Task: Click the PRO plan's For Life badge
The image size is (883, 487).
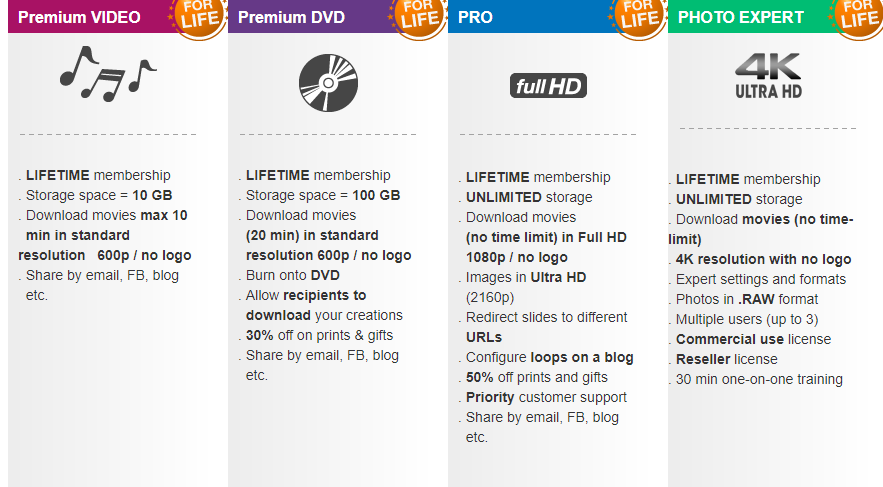Action: tap(639, 18)
